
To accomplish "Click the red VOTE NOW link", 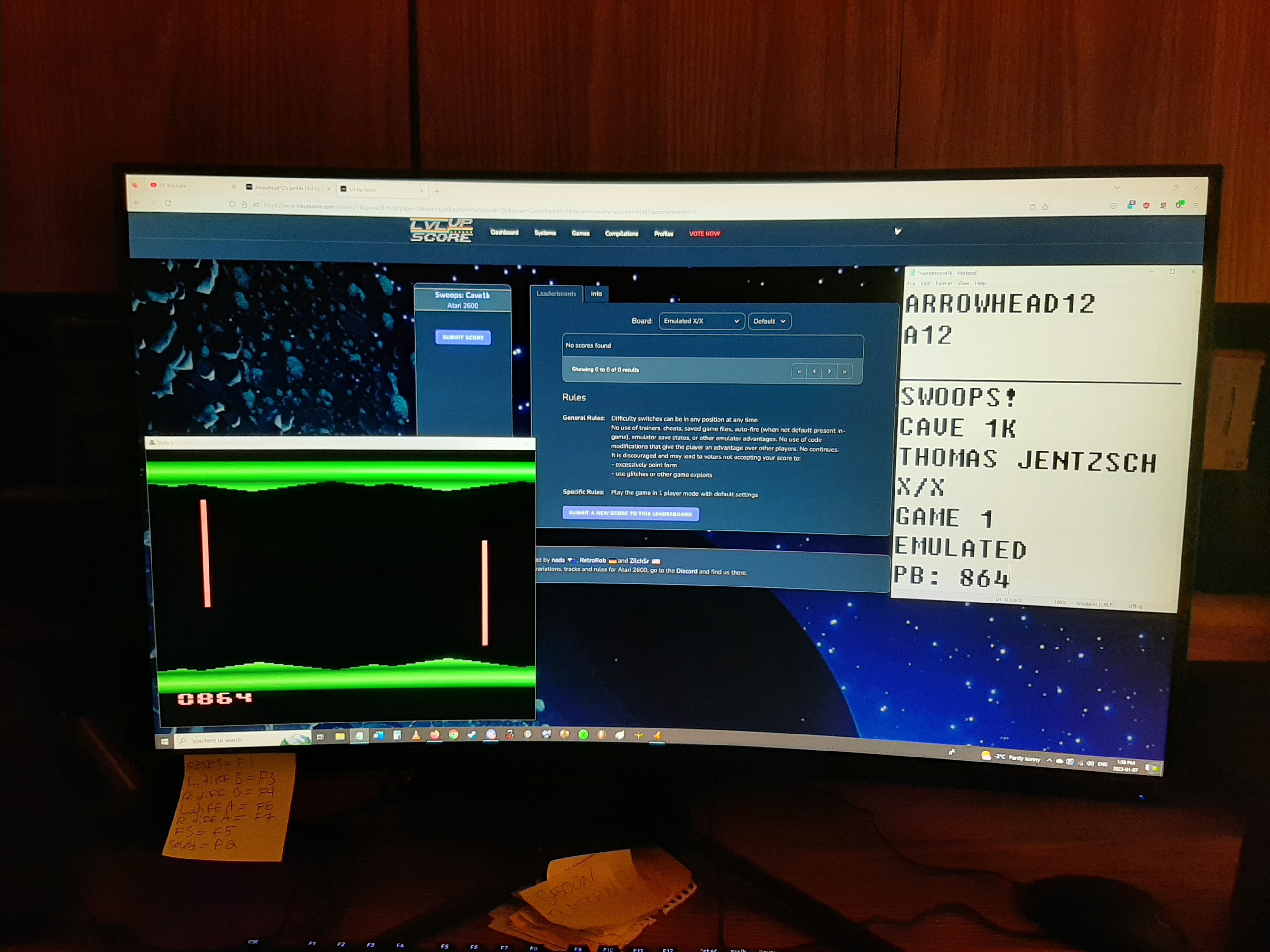I will coord(705,234).
